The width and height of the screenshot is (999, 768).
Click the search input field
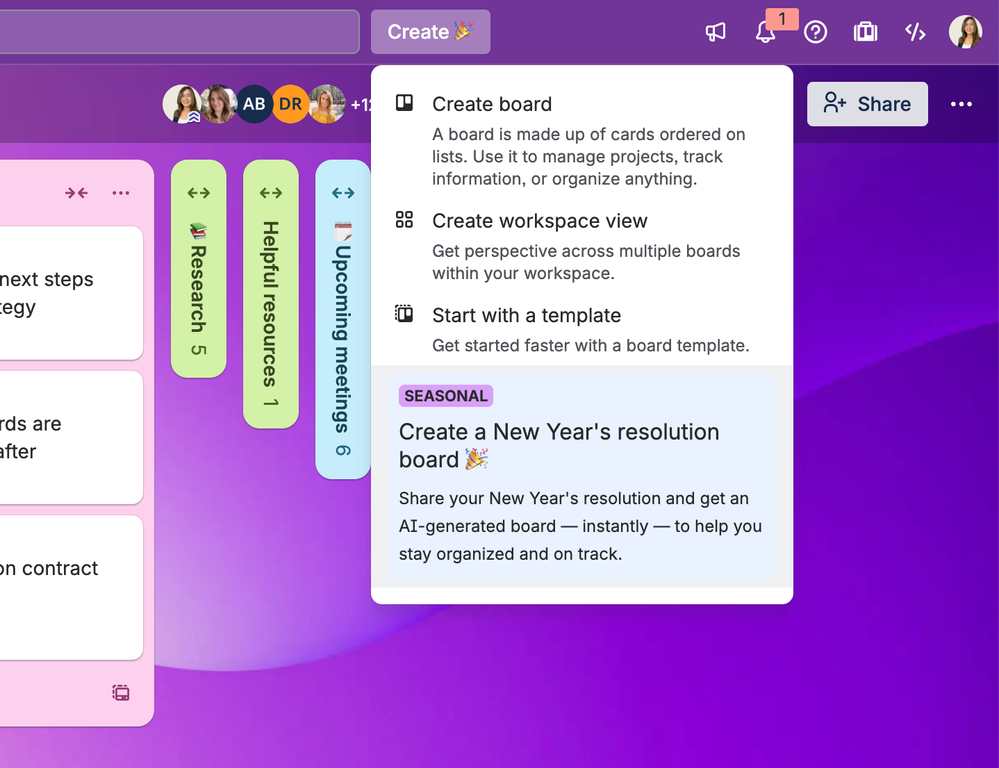178,32
